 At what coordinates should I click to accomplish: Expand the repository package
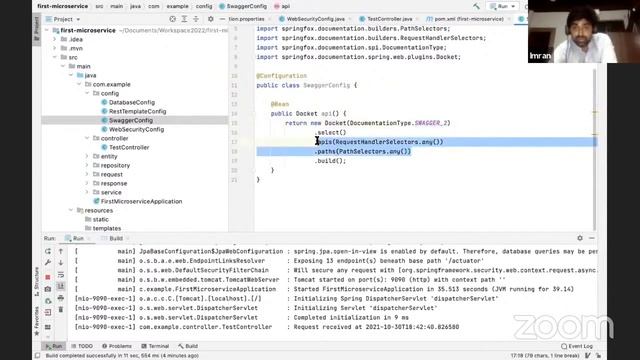pos(87,165)
